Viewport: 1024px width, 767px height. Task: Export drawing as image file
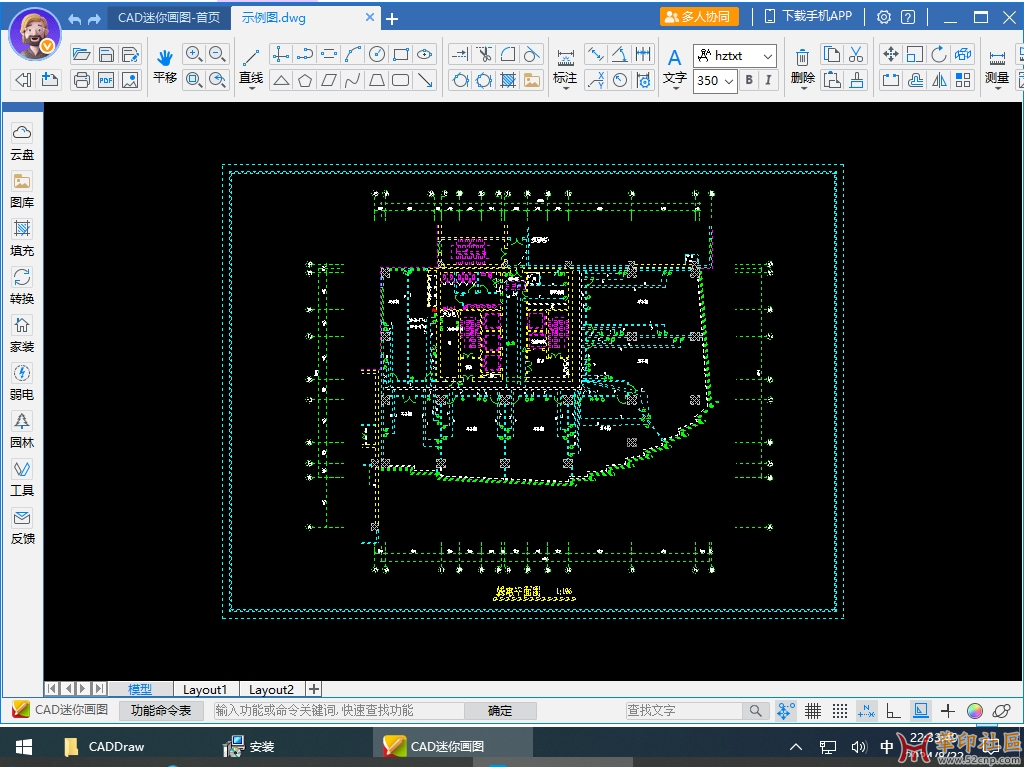tap(131, 80)
